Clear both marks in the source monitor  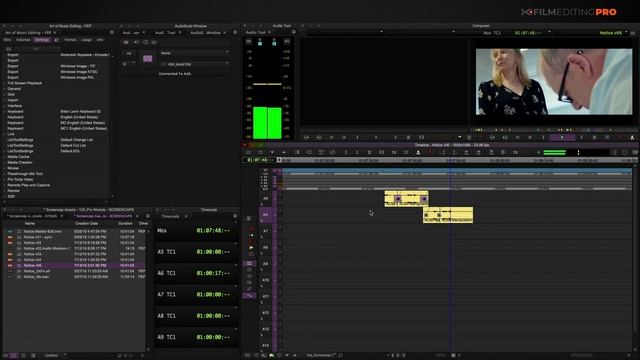pyautogui.click(x=421, y=138)
